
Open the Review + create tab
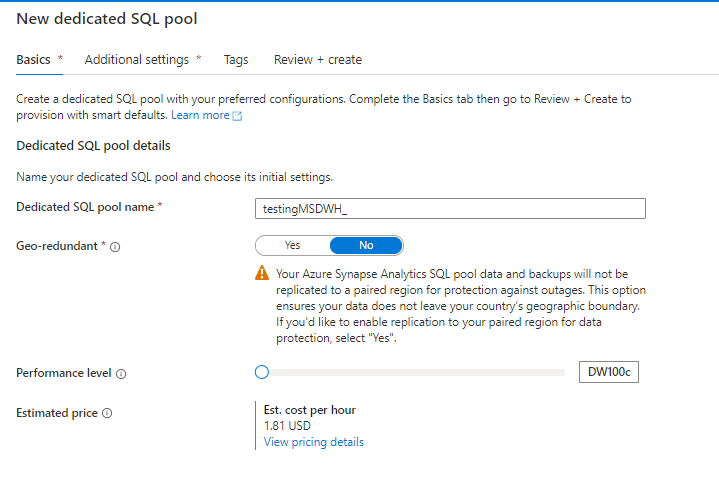point(318,60)
